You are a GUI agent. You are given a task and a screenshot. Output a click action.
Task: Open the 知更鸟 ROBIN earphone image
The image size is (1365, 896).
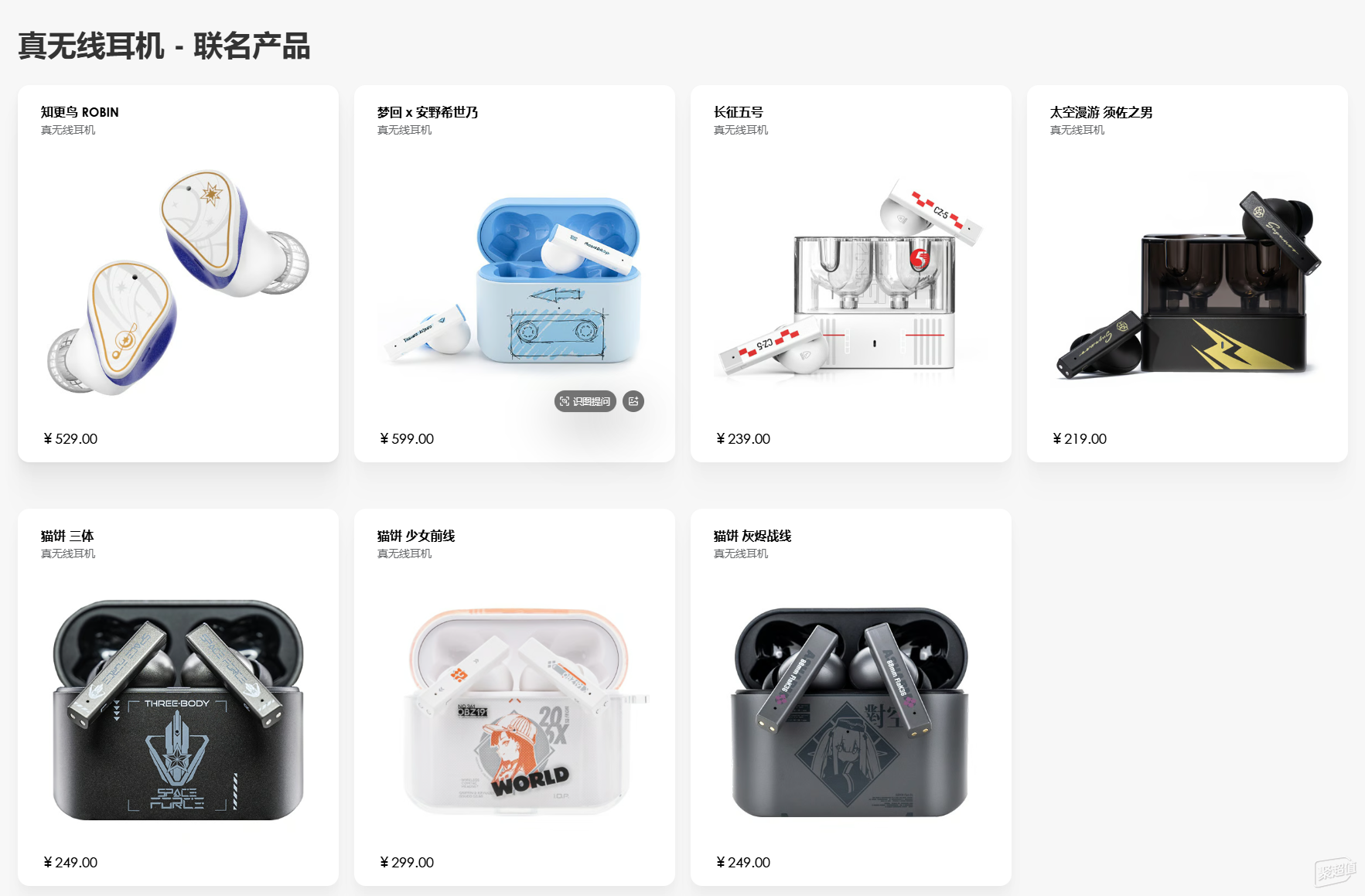[179, 282]
